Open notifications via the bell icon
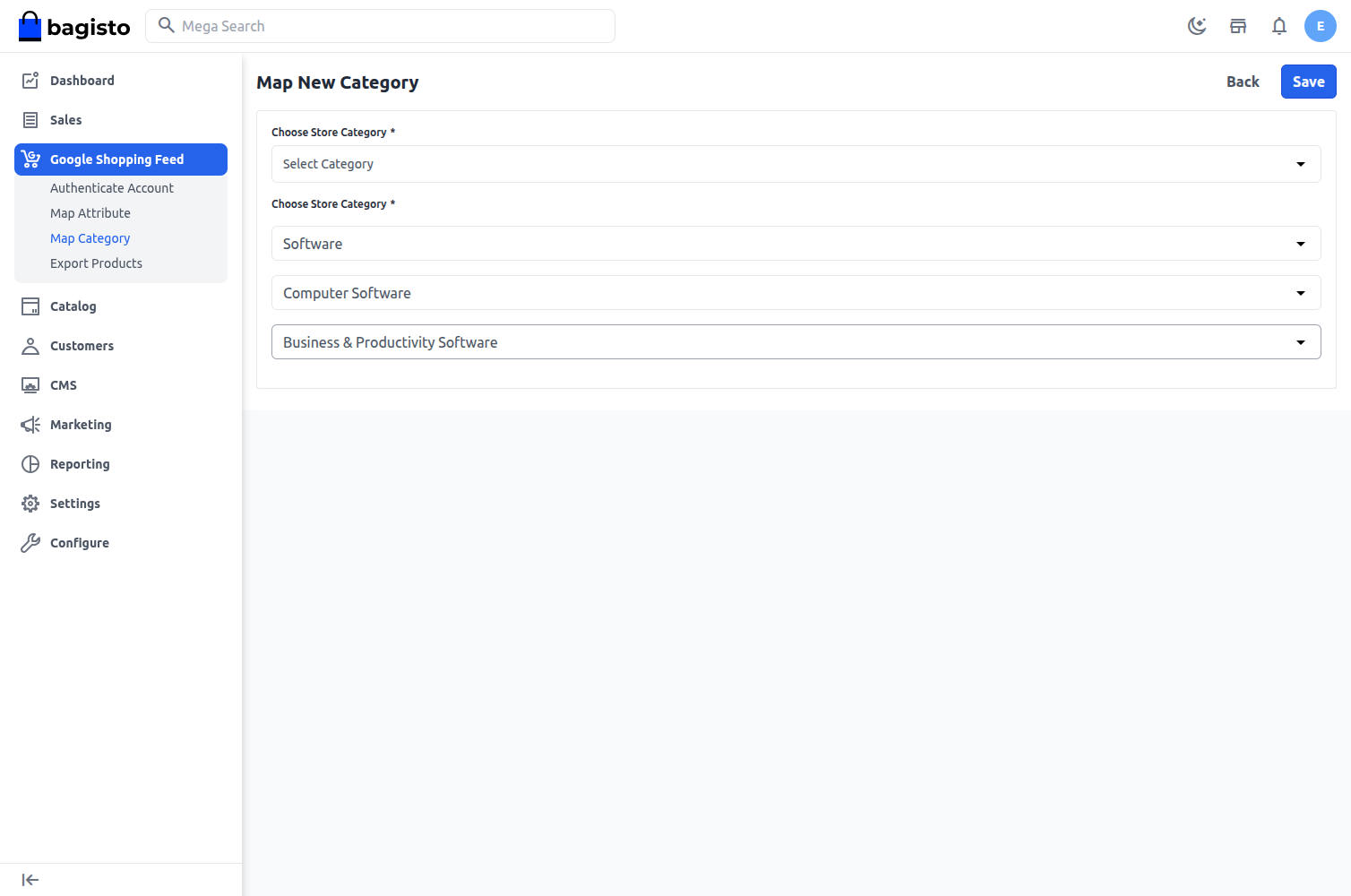This screenshot has height=896, width=1351. pyautogui.click(x=1279, y=26)
